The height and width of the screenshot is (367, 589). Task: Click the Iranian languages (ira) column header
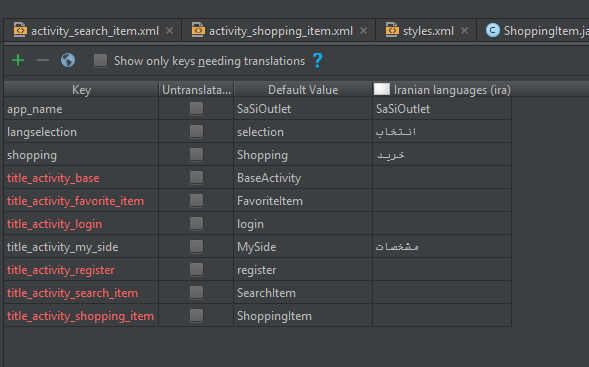tap(442, 90)
